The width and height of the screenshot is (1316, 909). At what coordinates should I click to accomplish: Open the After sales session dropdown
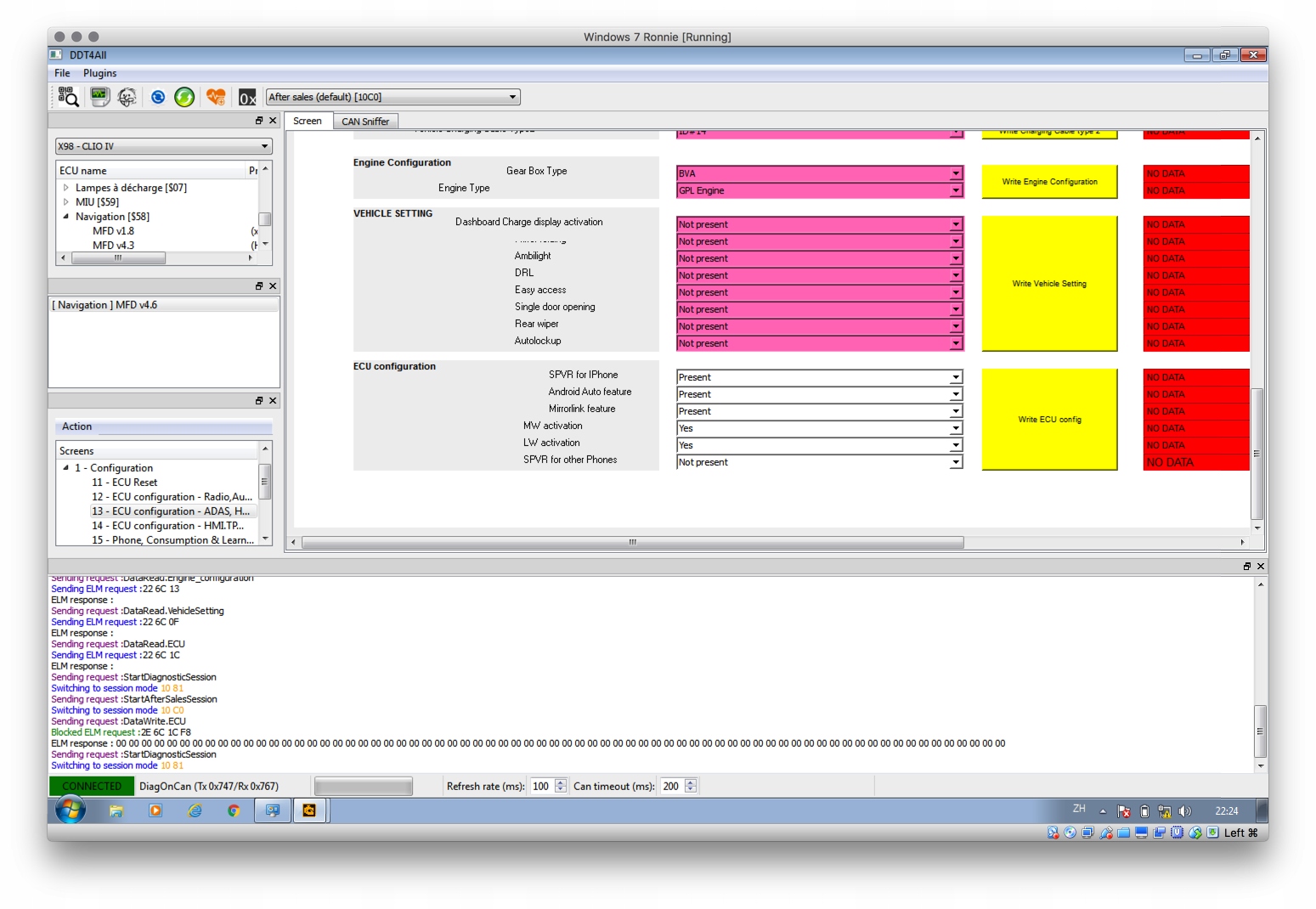point(393,98)
